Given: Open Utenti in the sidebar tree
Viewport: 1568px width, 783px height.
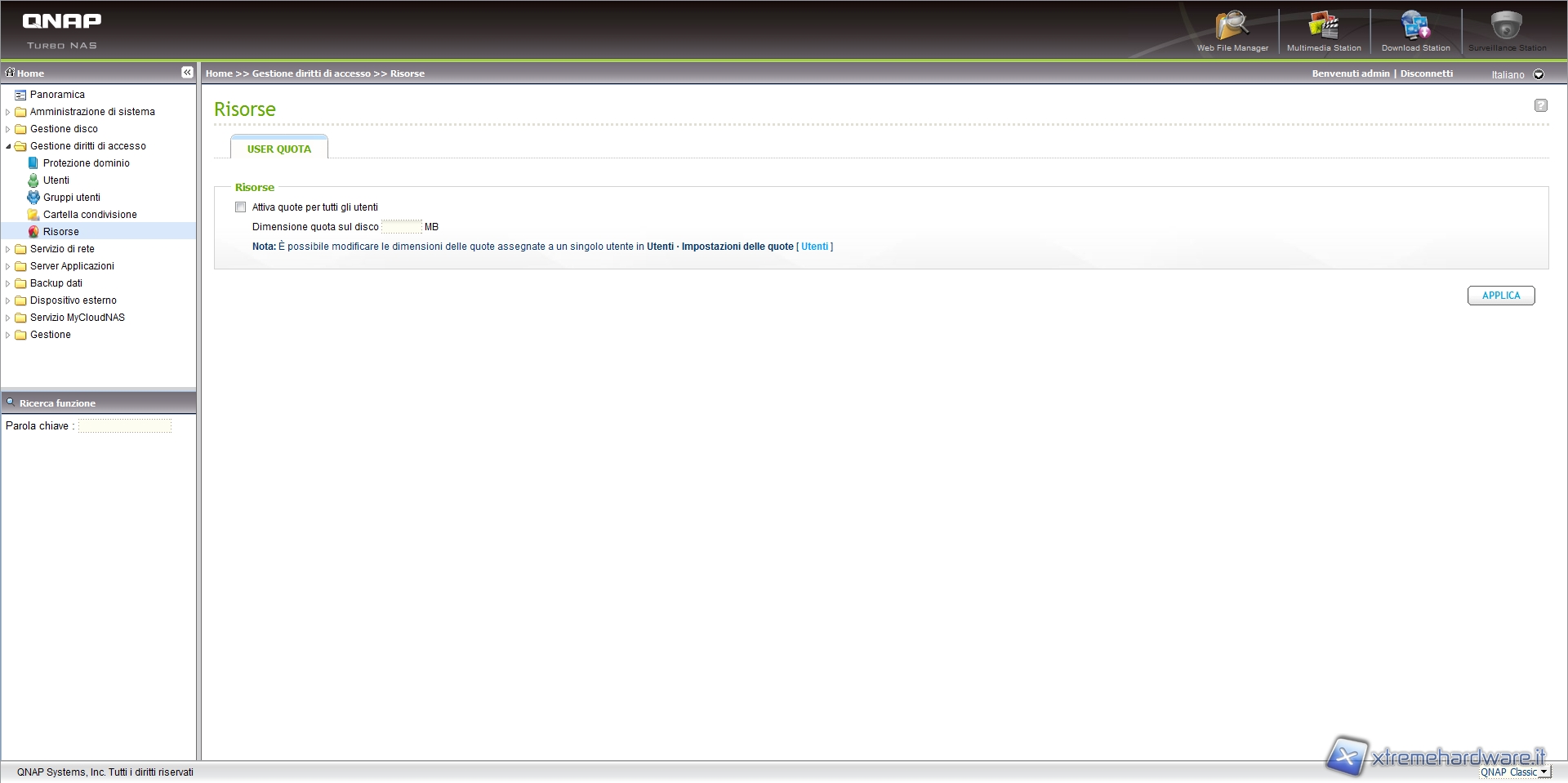Looking at the screenshot, I should point(56,180).
